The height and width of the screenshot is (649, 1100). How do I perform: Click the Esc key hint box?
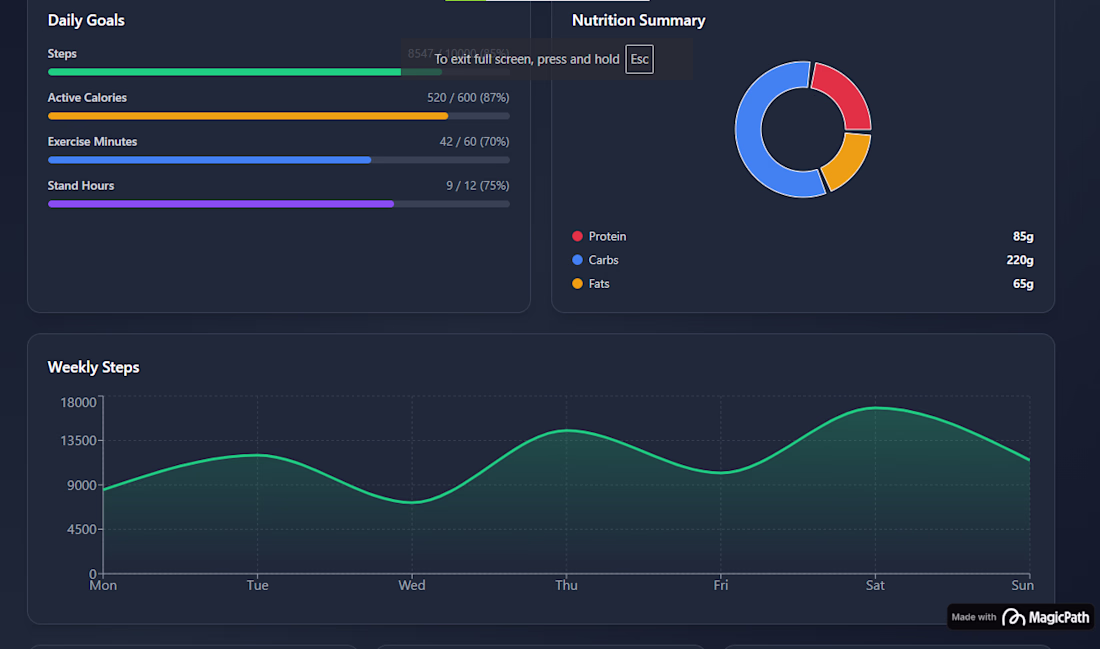tap(639, 59)
